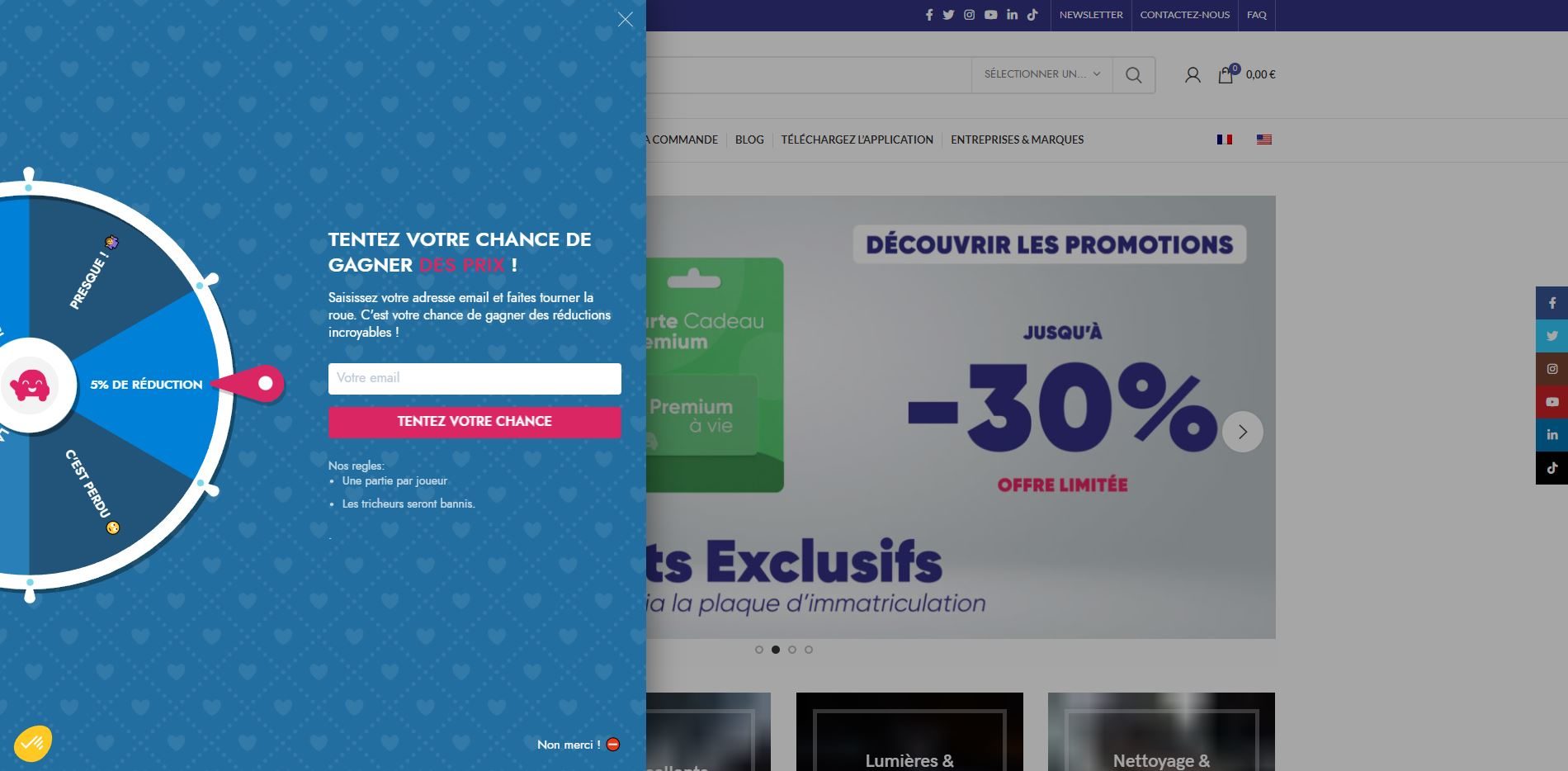Click the Tentez votre chance button
Viewport: 1568px width, 771px height.
(475, 421)
